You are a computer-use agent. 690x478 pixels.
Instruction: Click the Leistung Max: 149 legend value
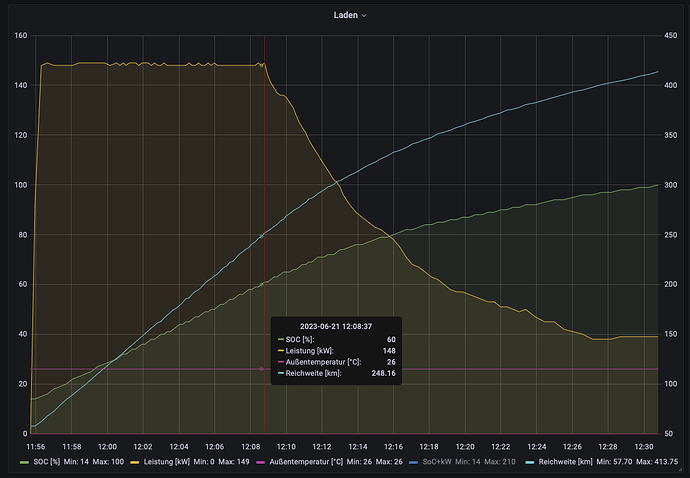coord(234,462)
